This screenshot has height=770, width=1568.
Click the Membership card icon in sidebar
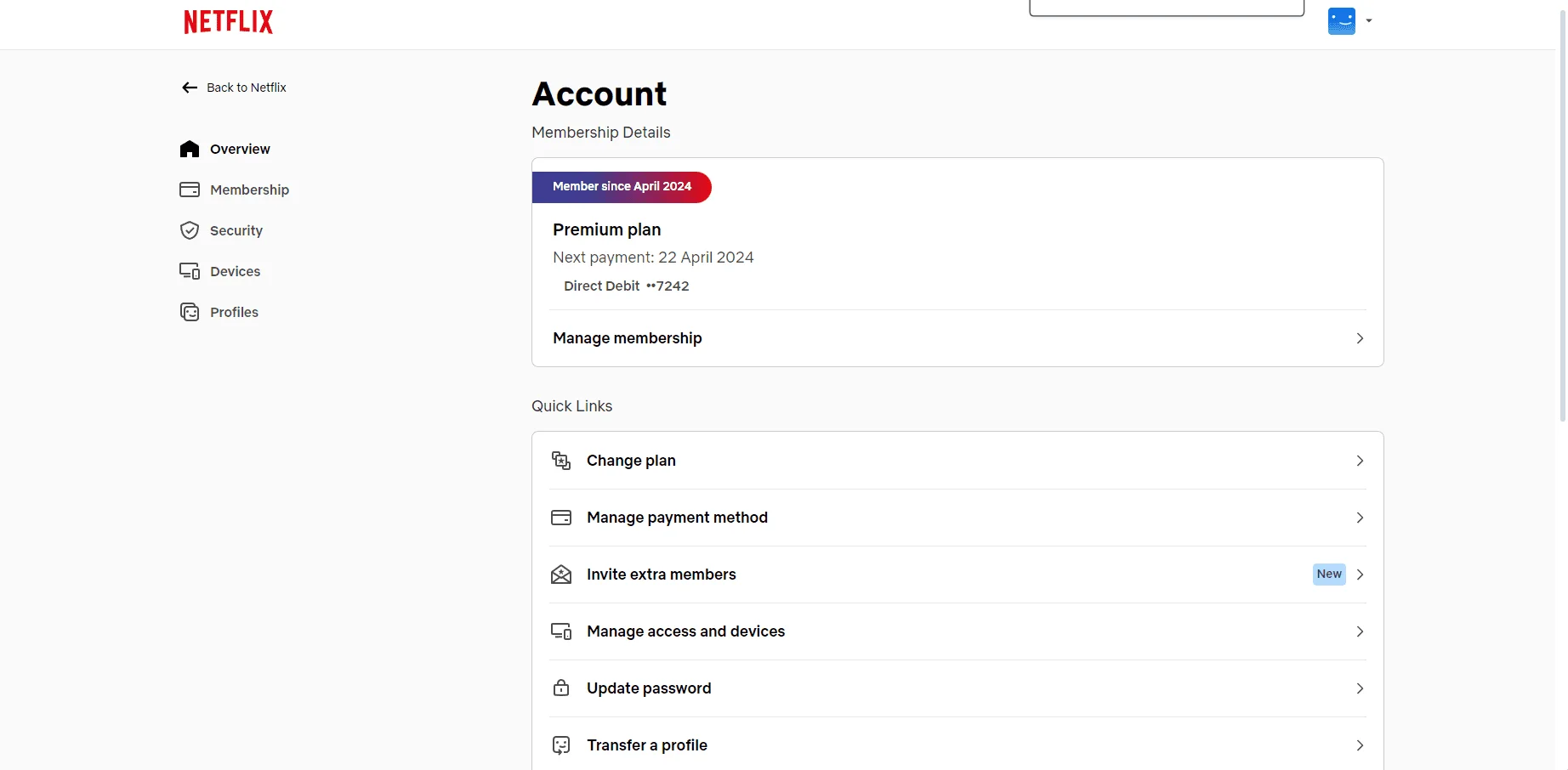coord(190,190)
